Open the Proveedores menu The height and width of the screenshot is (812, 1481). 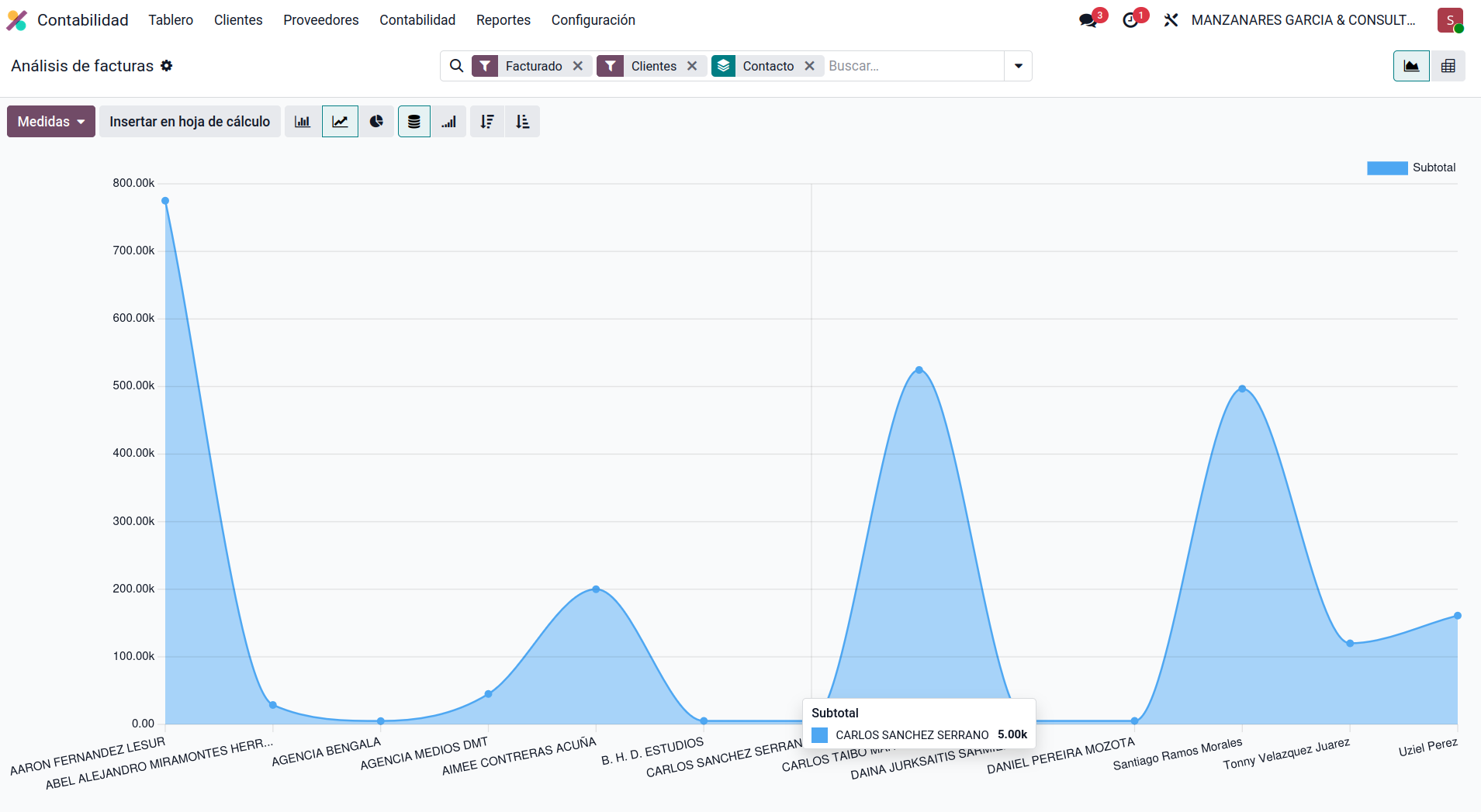coord(320,19)
